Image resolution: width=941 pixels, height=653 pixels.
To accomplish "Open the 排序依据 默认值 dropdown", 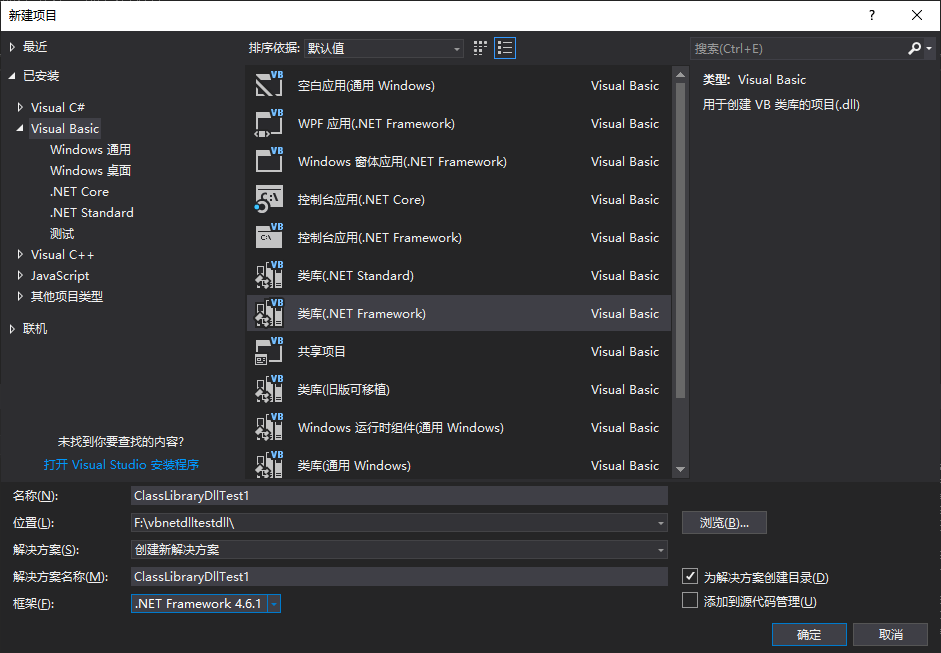I will [456, 47].
